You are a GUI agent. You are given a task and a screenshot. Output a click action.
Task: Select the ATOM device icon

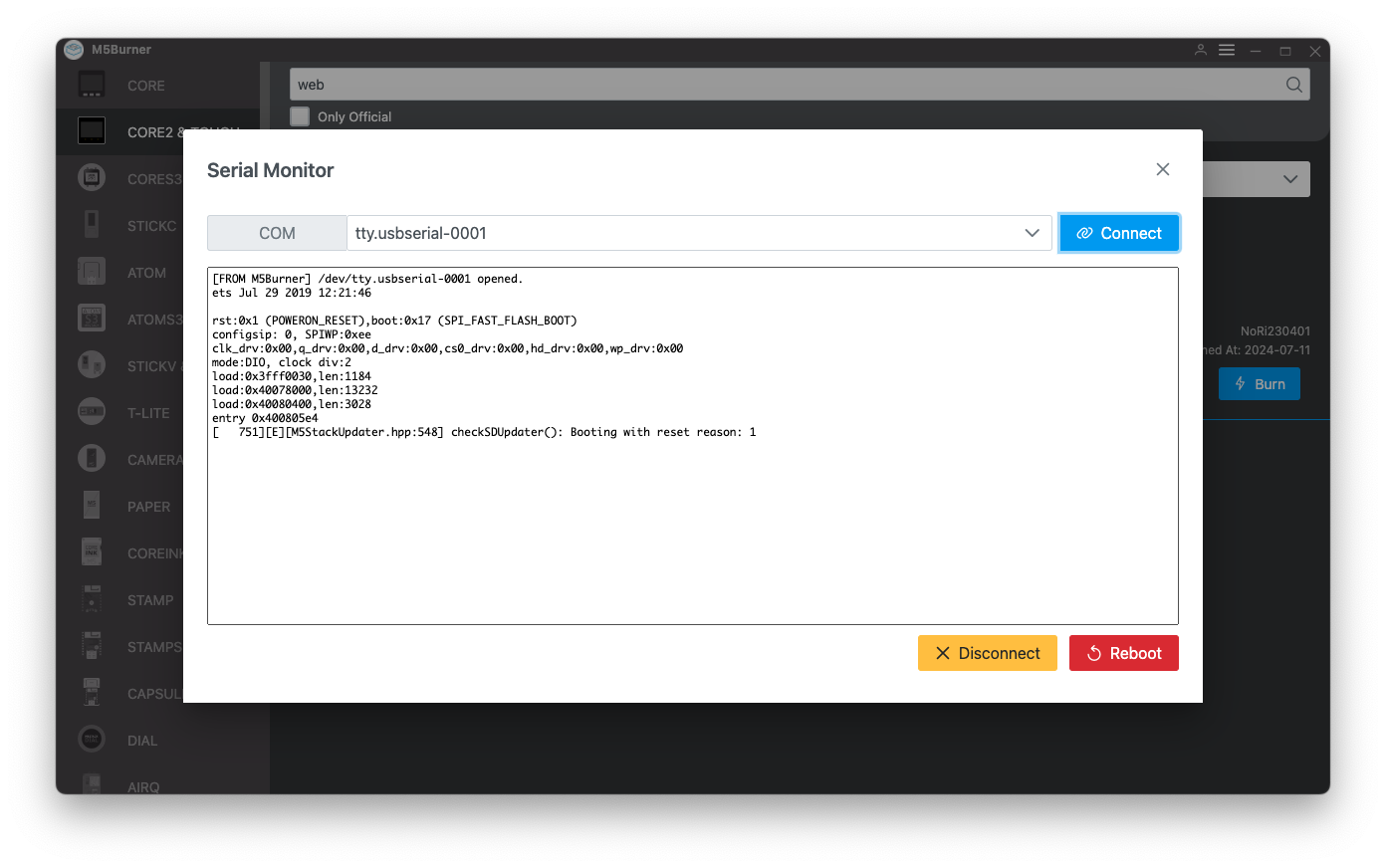[92, 271]
